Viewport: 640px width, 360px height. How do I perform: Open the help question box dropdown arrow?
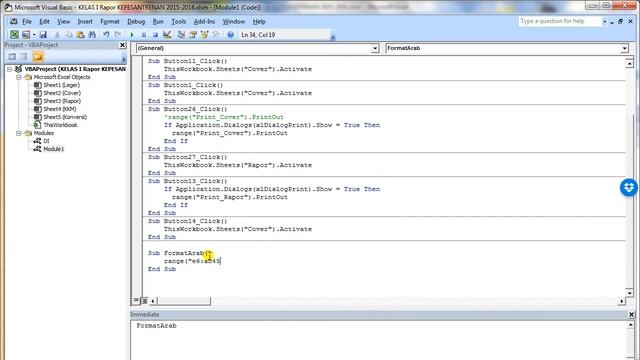604,21
